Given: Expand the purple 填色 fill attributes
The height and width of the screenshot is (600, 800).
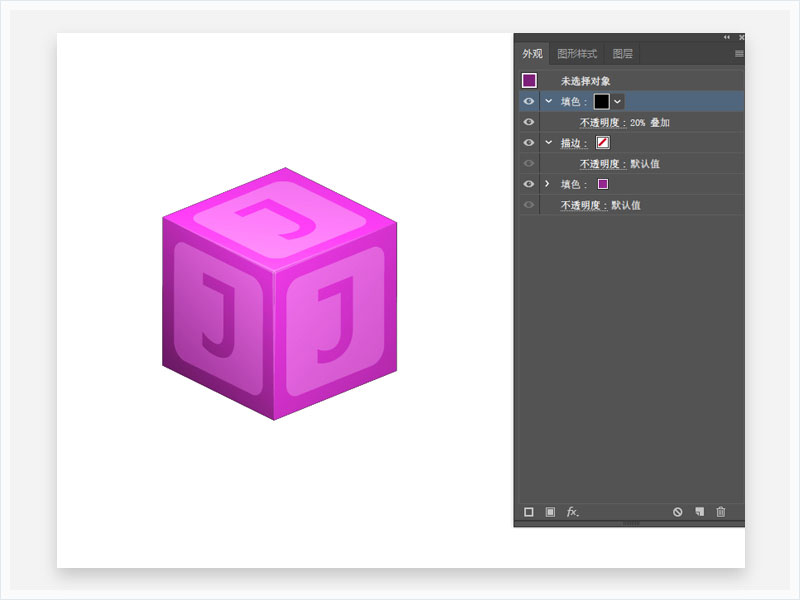Looking at the screenshot, I should pos(547,184).
